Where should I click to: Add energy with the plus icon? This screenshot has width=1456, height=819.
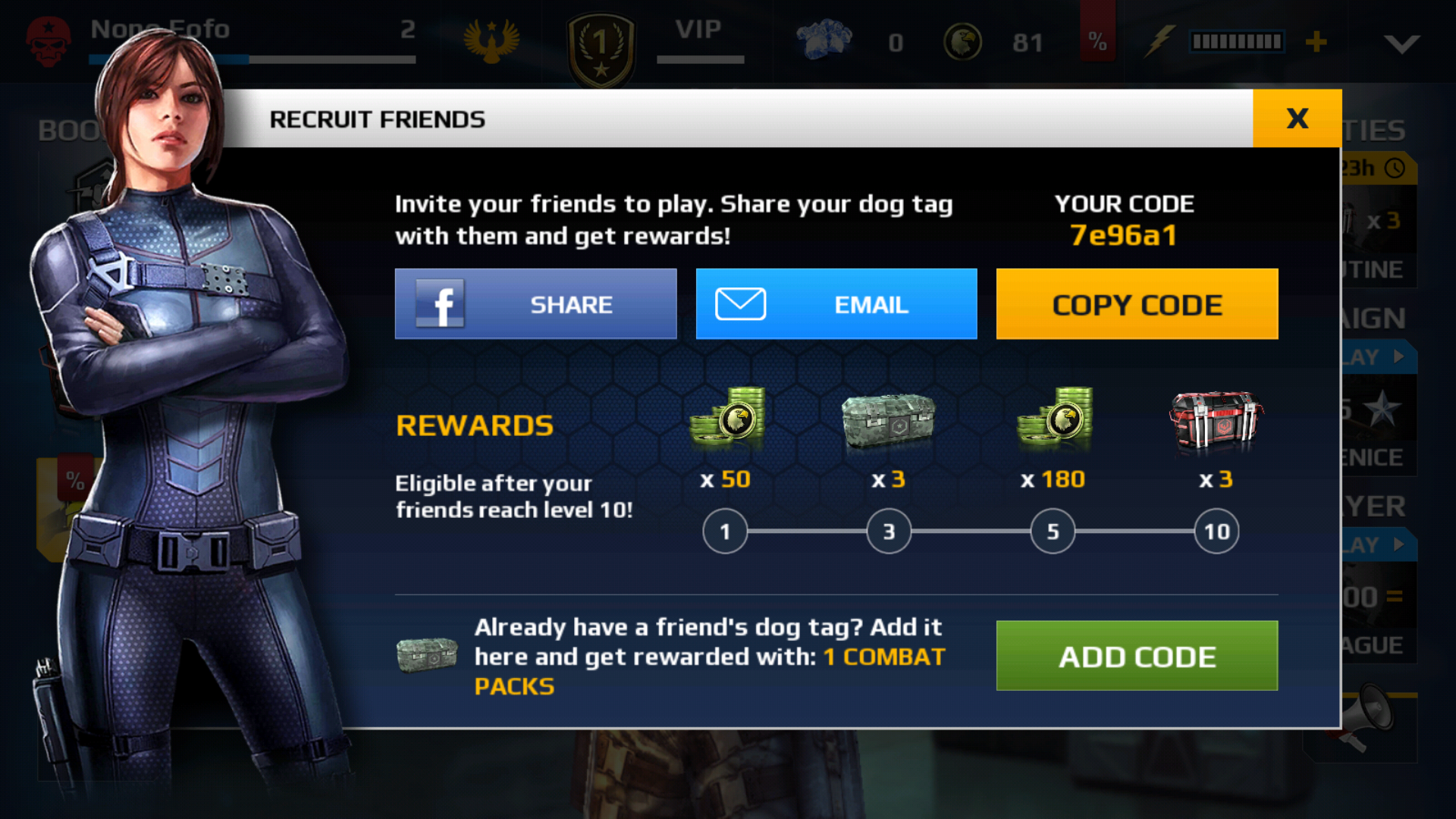[x=1316, y=42]
